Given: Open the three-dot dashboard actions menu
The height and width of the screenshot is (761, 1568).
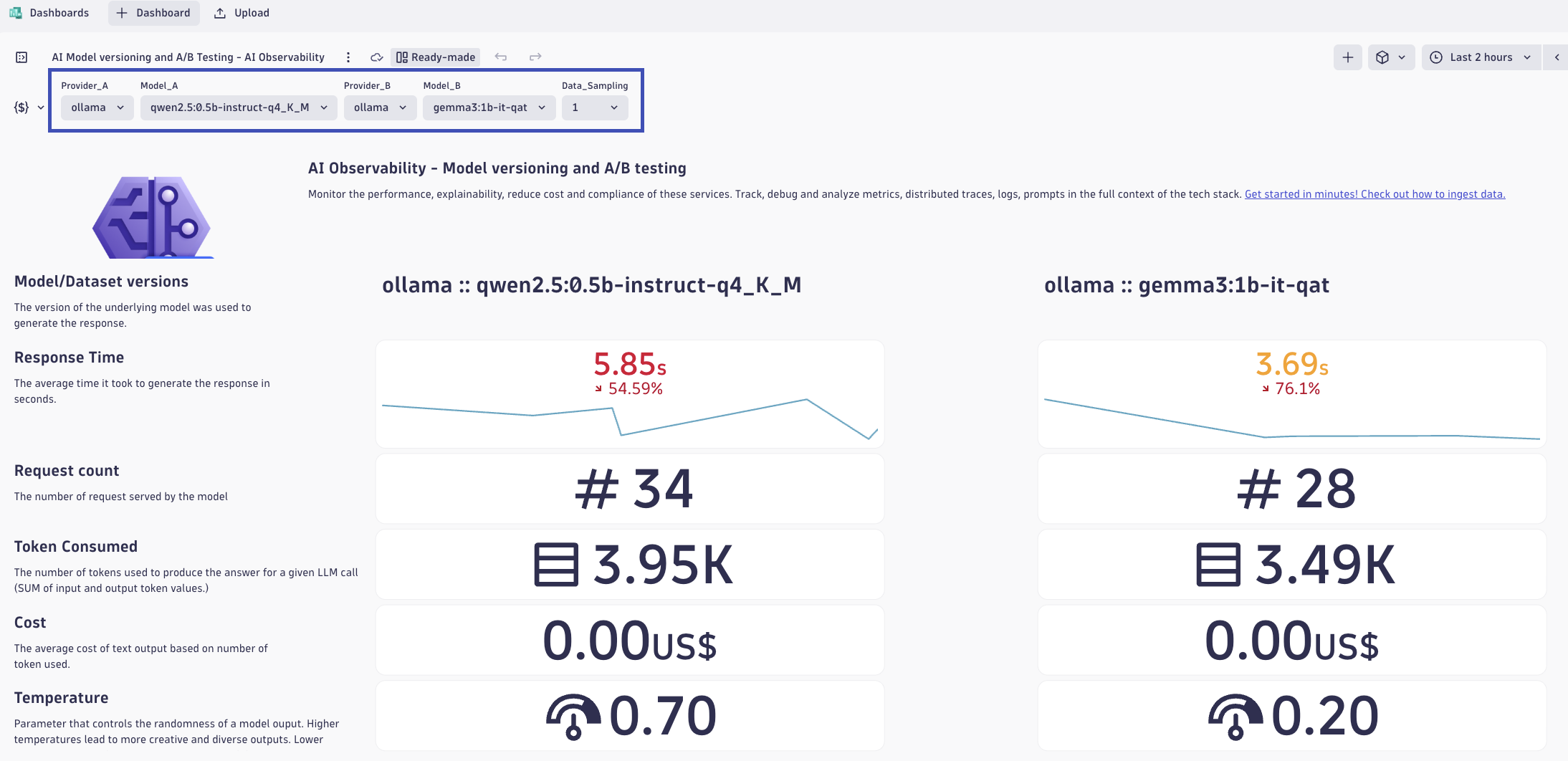Looking at the screenshot, I should pos(348,57).
